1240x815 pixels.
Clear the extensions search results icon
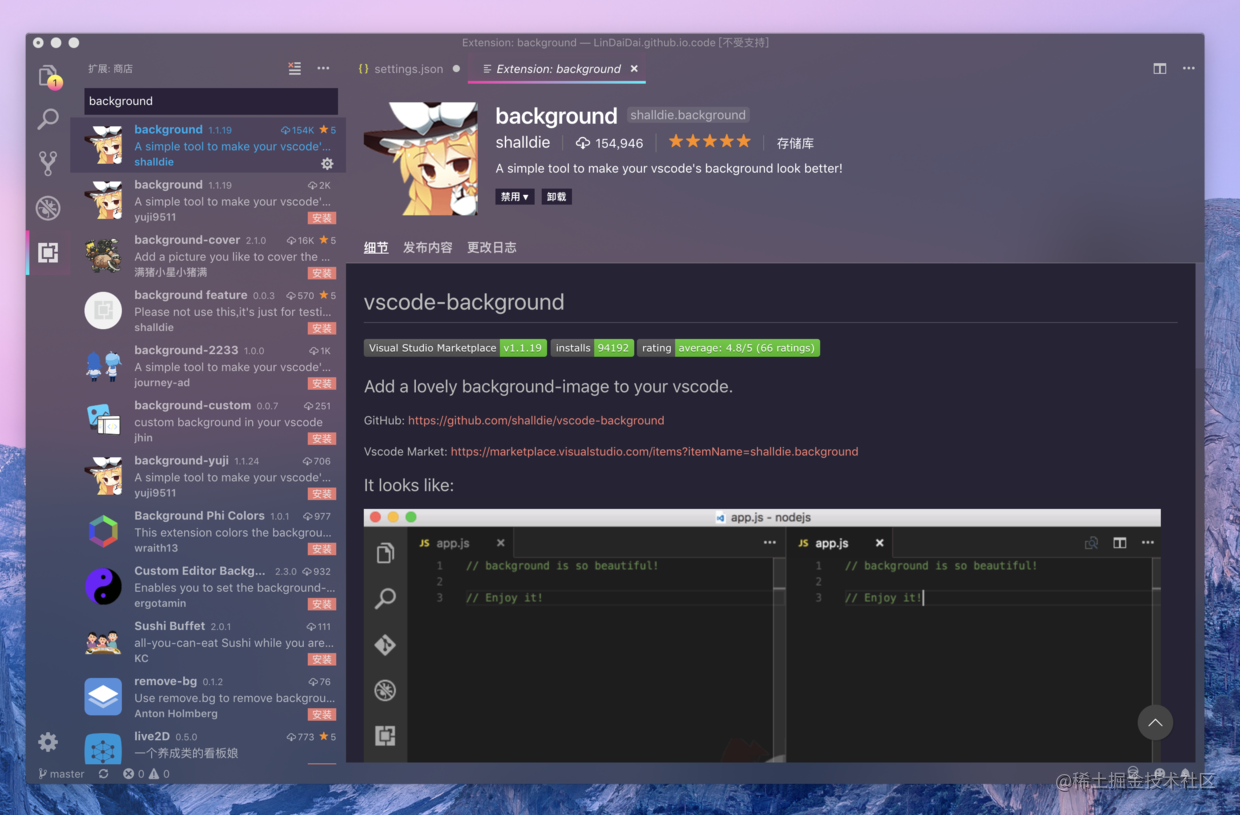point(294,69)
